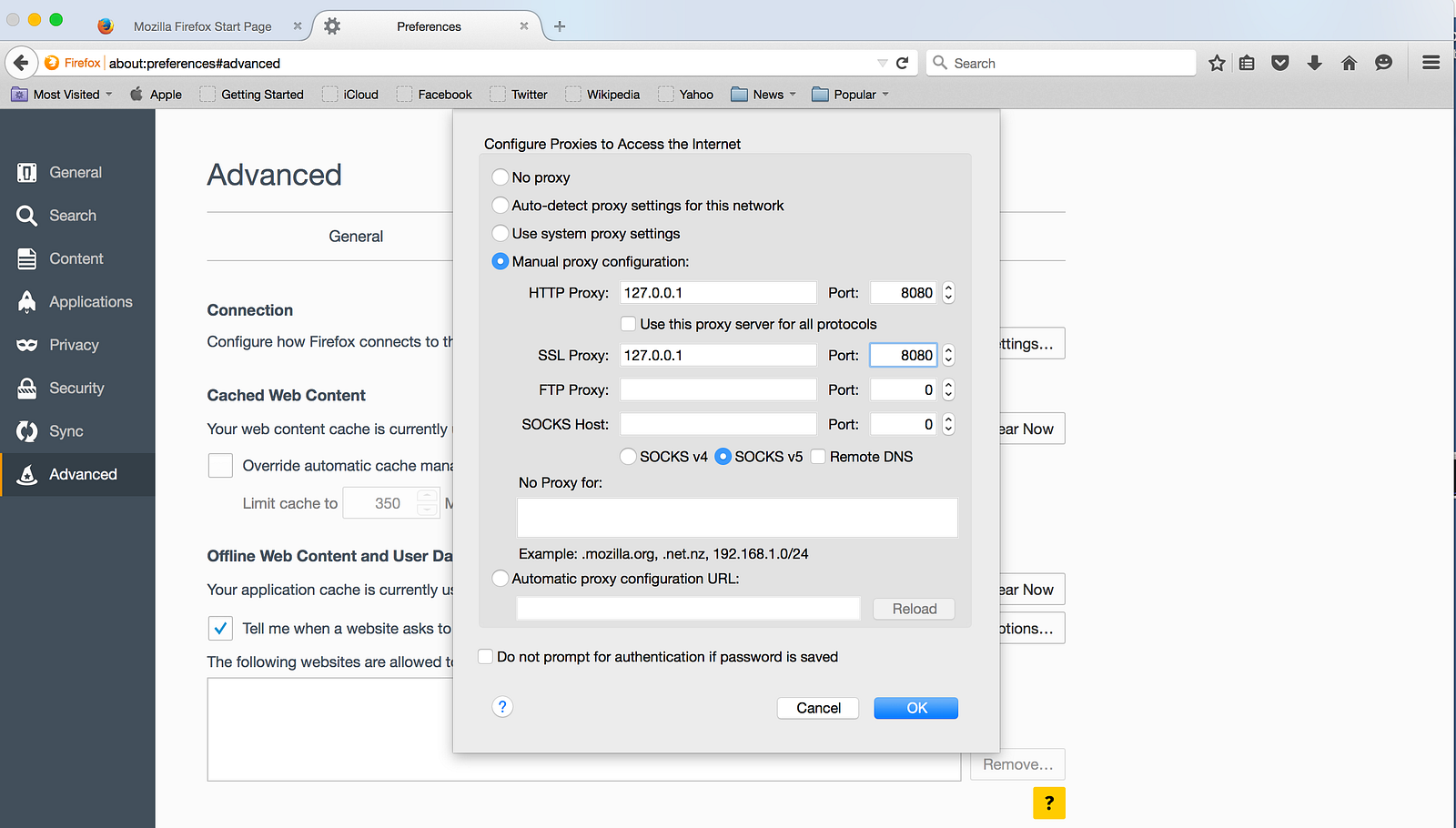The height and width of the screenshot is (828, 1456).
Task: Select Automatic proxy configuration URL option
Action: coord(500,579)
